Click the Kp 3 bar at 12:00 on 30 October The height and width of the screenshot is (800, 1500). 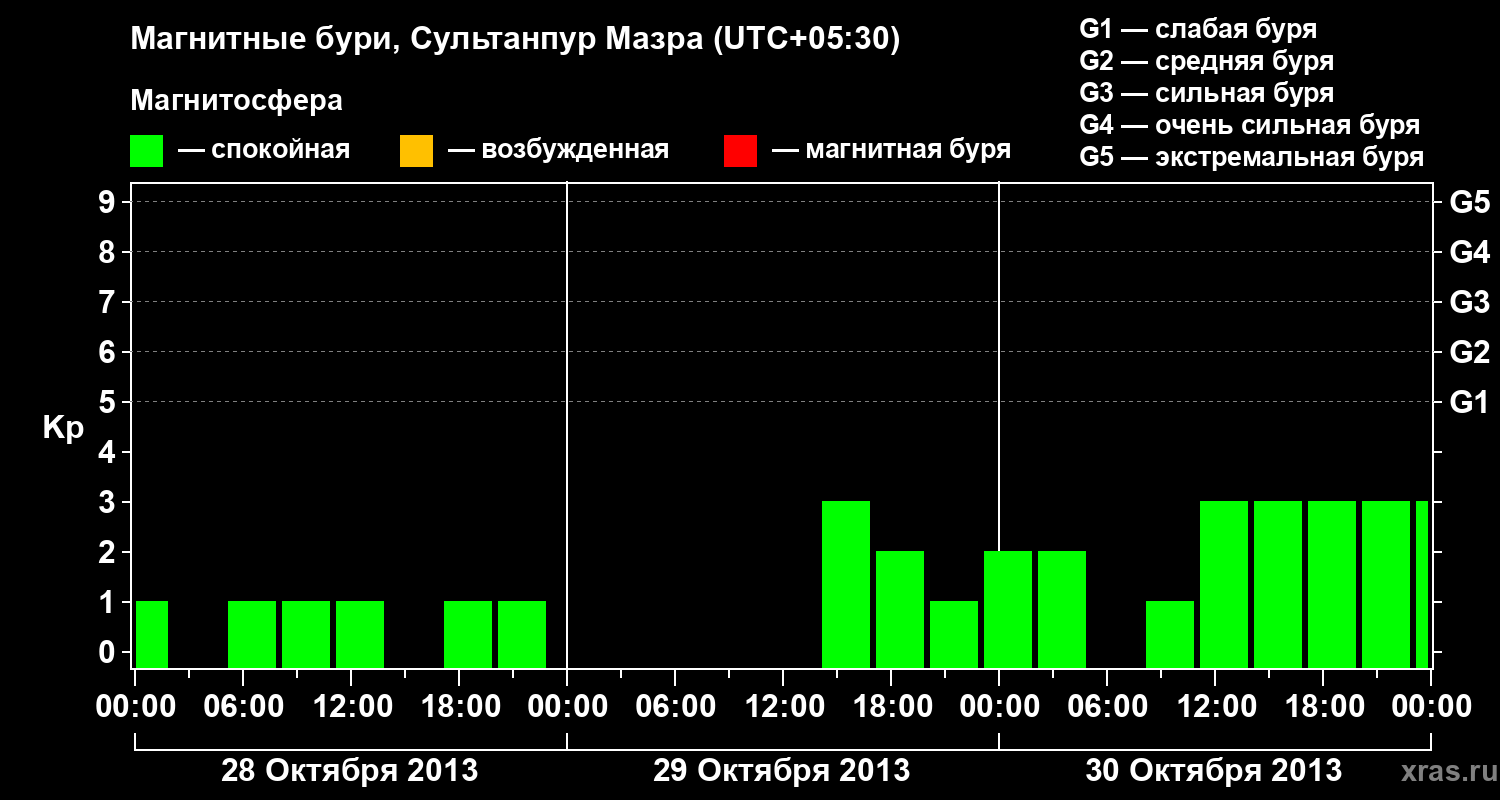pos(1224,584)
